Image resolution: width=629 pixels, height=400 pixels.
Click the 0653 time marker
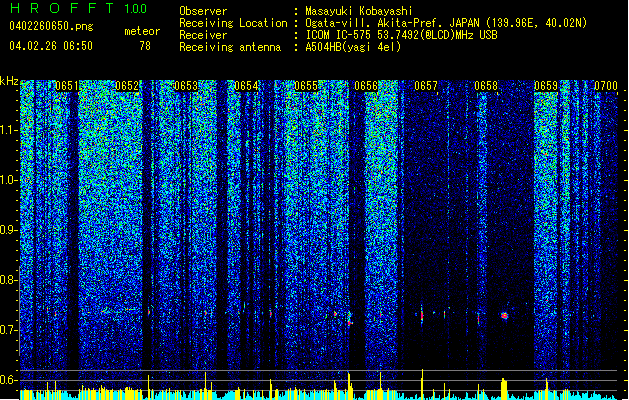pos(186,86)
